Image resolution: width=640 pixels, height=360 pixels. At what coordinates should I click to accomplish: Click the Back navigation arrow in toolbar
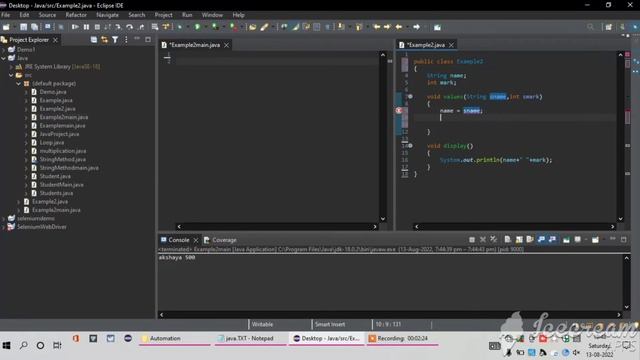[399, 27]
